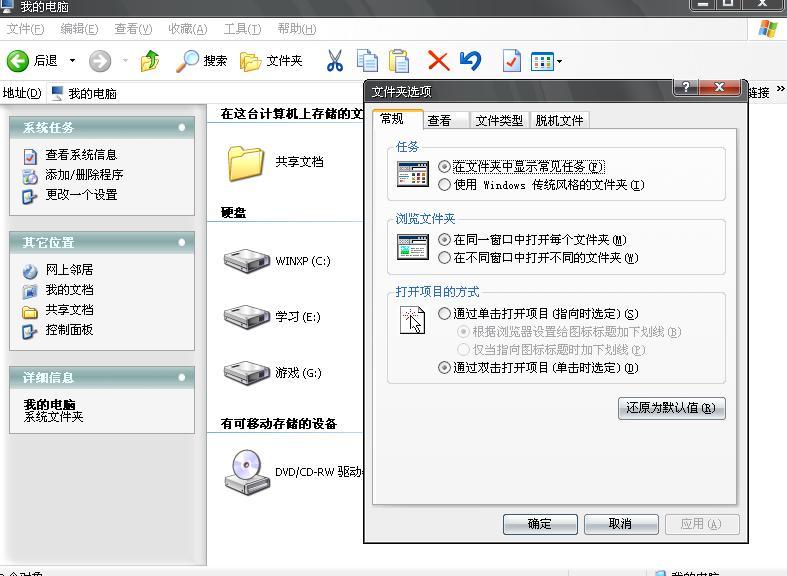787x576 pixels.
Task: Open the 文件(F) menu
Action: pos(25,29)
